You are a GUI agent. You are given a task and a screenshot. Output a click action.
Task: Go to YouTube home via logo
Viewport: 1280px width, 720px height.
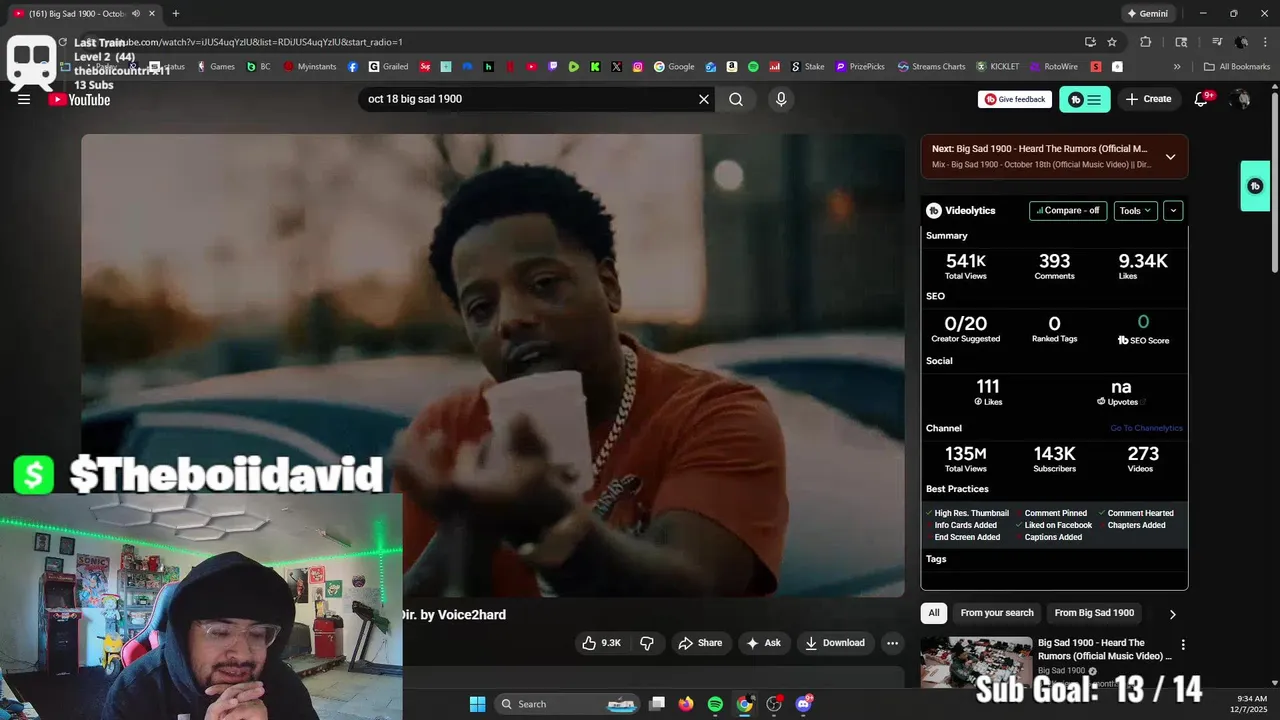[80, 99]
